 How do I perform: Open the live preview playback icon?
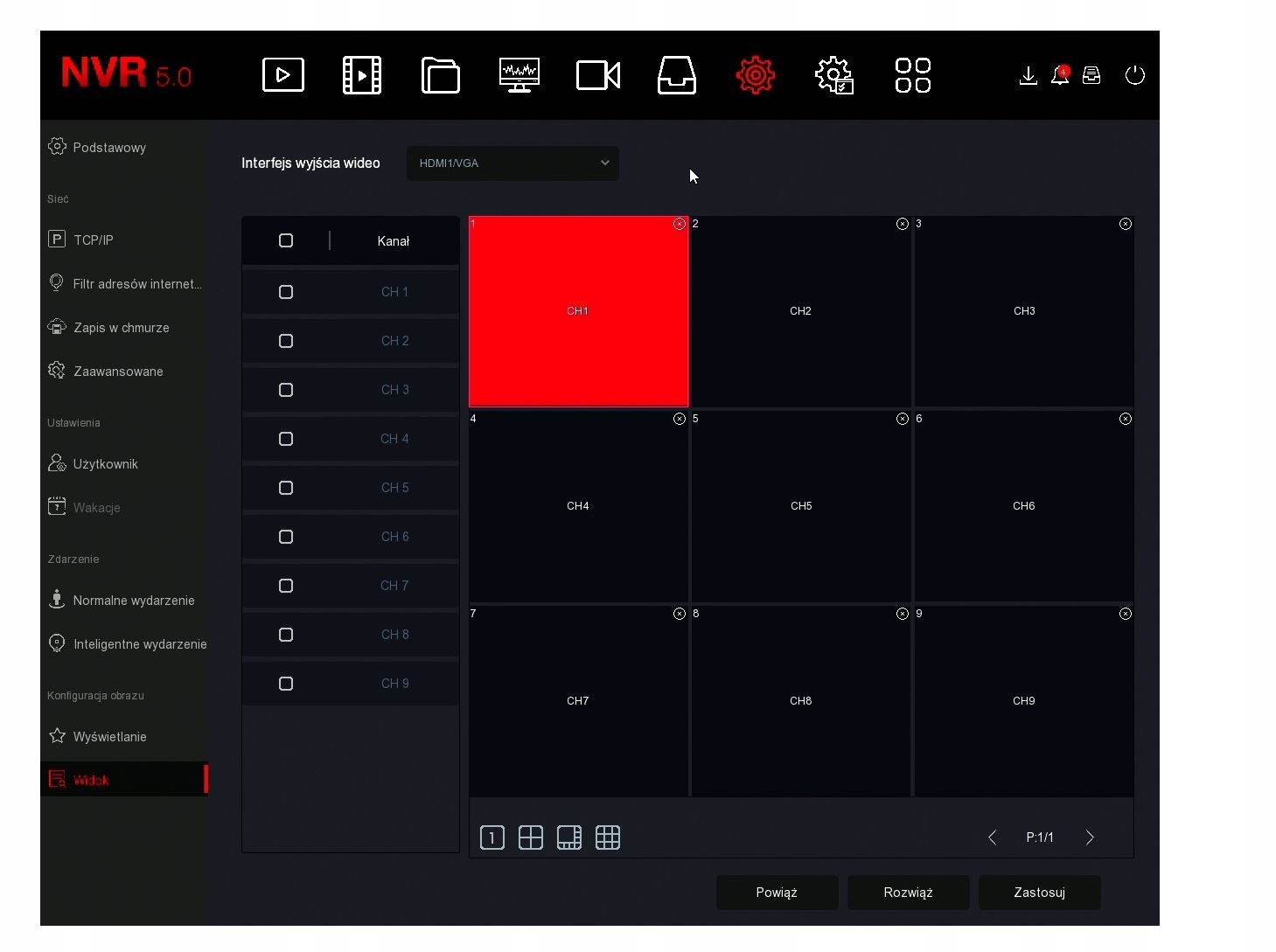coord(283,75)
